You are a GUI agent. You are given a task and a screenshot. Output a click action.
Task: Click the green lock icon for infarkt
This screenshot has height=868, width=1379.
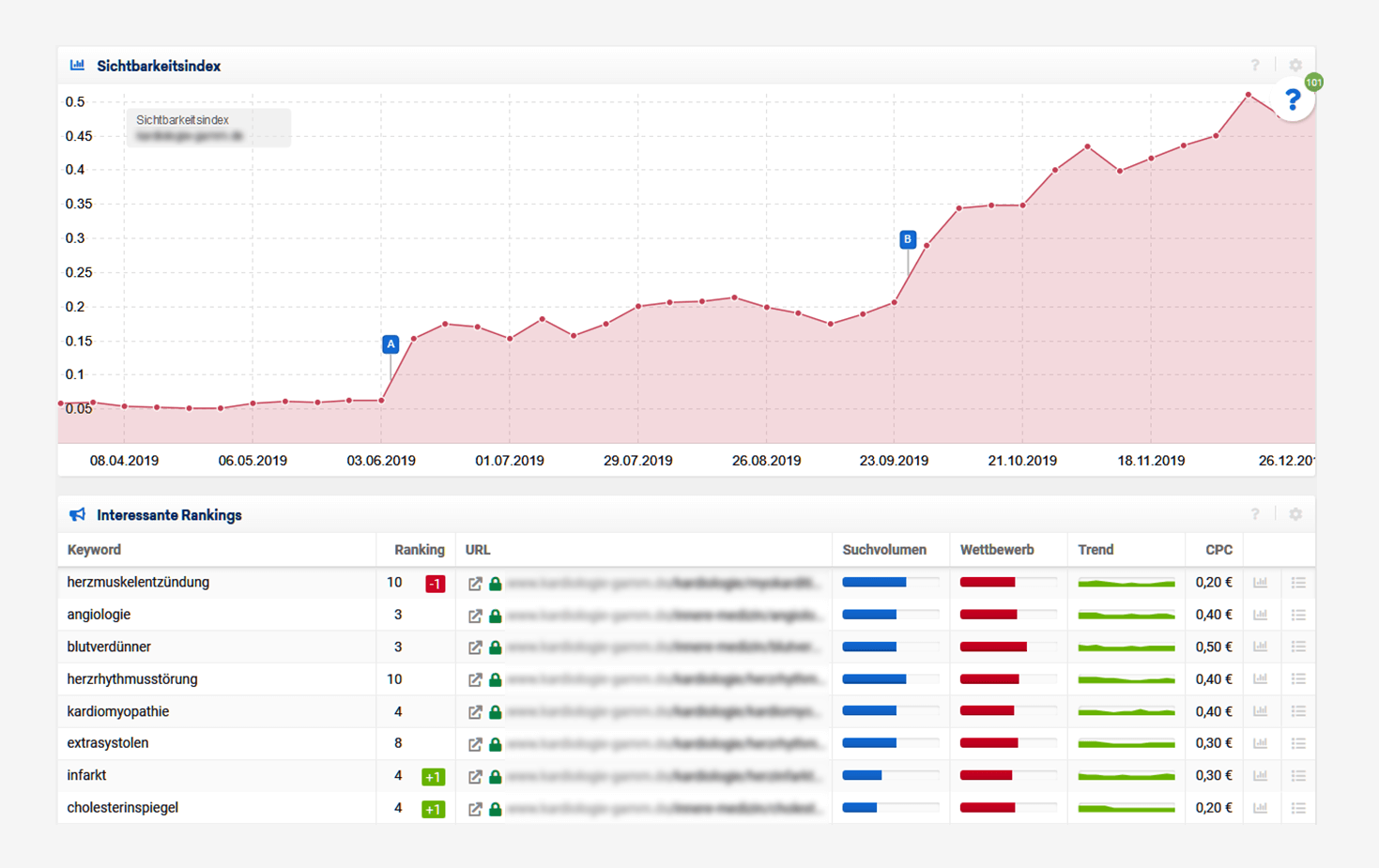coord(495,777)
